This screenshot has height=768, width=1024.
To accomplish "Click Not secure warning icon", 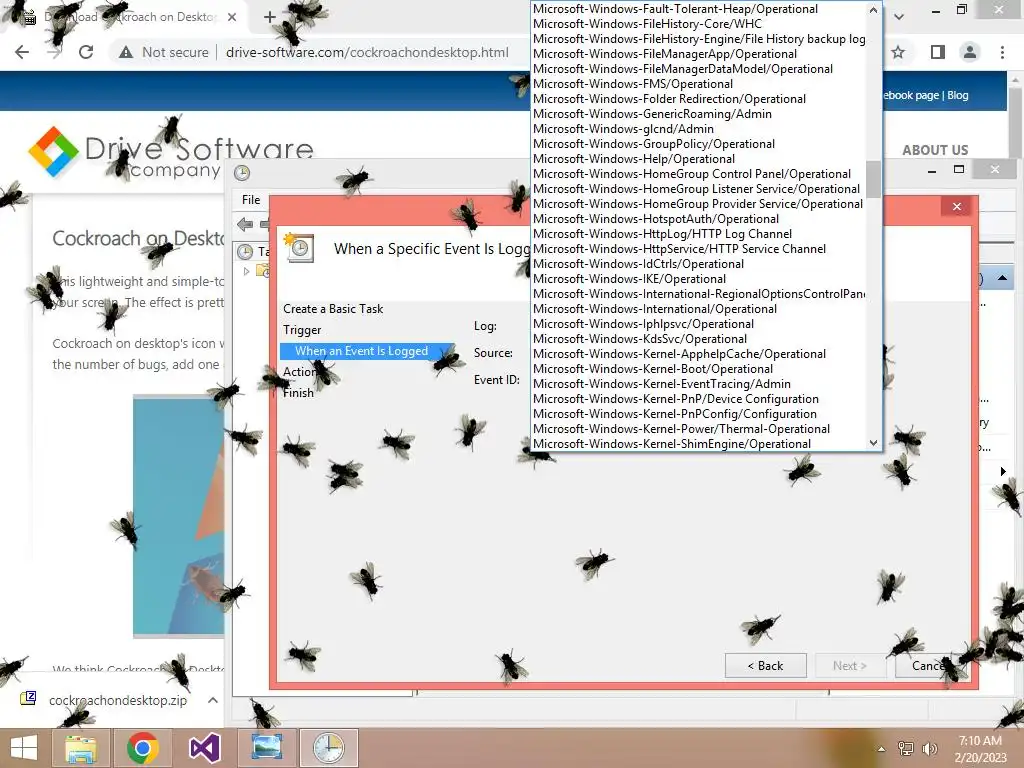I will 126,52.
